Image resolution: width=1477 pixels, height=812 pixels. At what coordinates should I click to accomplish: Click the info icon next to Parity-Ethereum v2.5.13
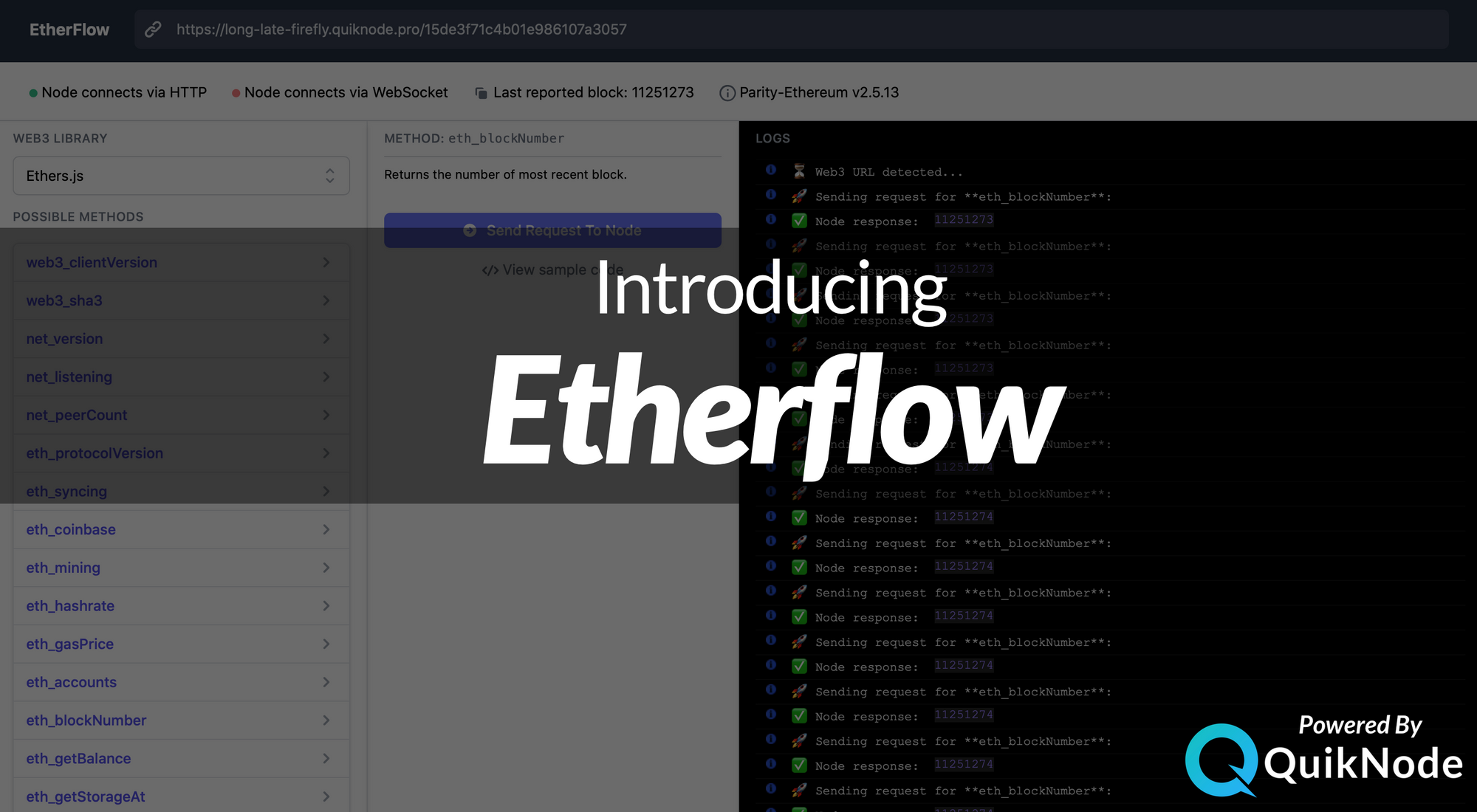[727, 92]
